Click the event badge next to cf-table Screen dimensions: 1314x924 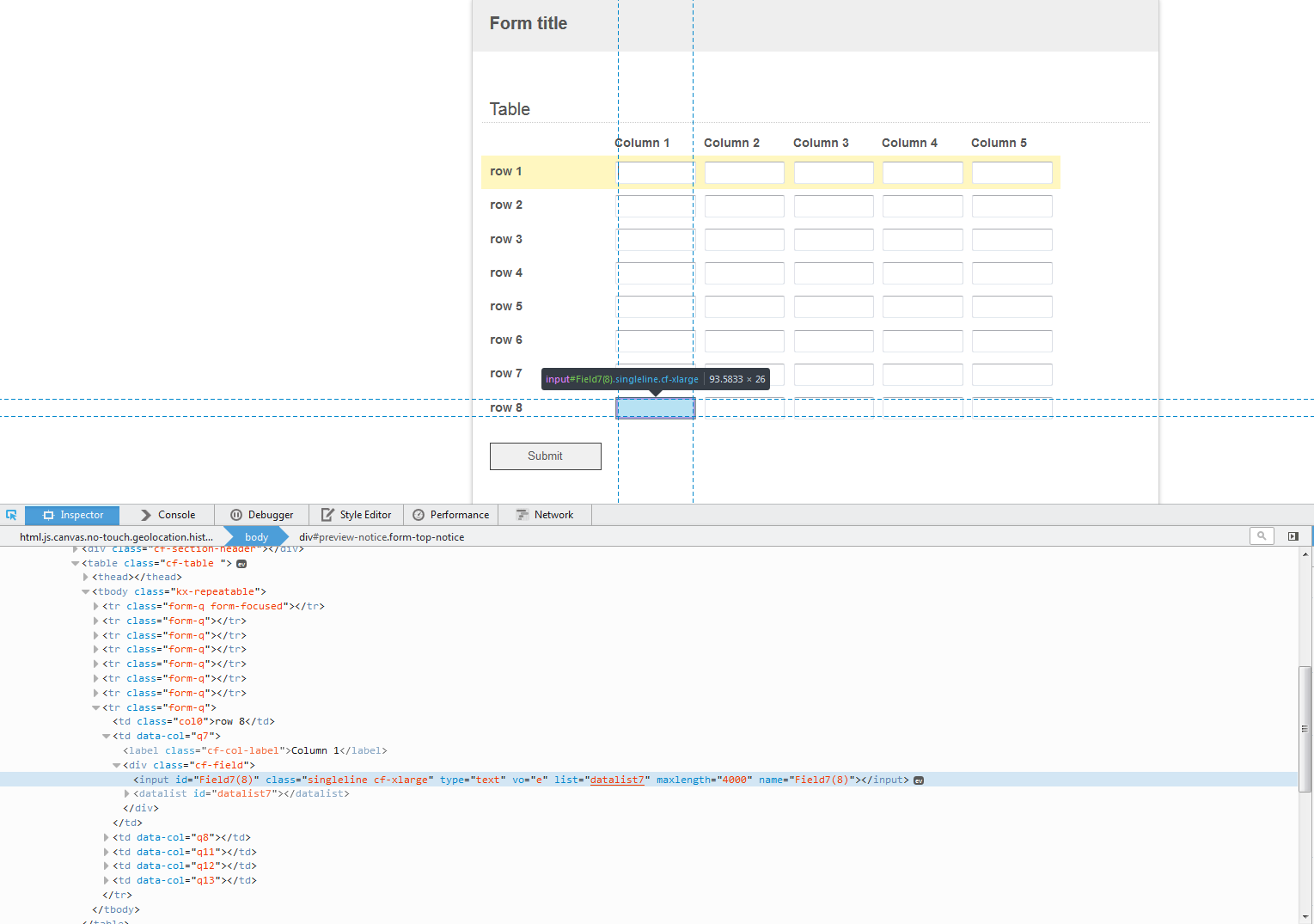point(241,564)
